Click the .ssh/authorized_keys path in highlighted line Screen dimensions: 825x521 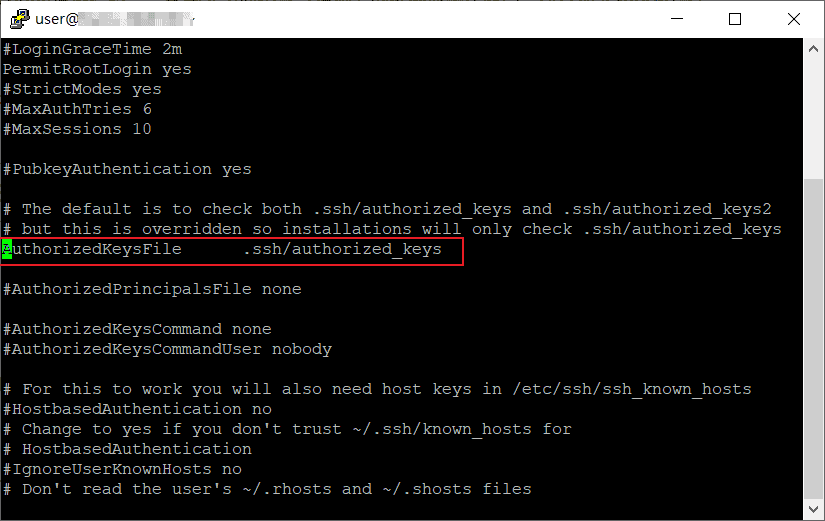tap(341, 249)
